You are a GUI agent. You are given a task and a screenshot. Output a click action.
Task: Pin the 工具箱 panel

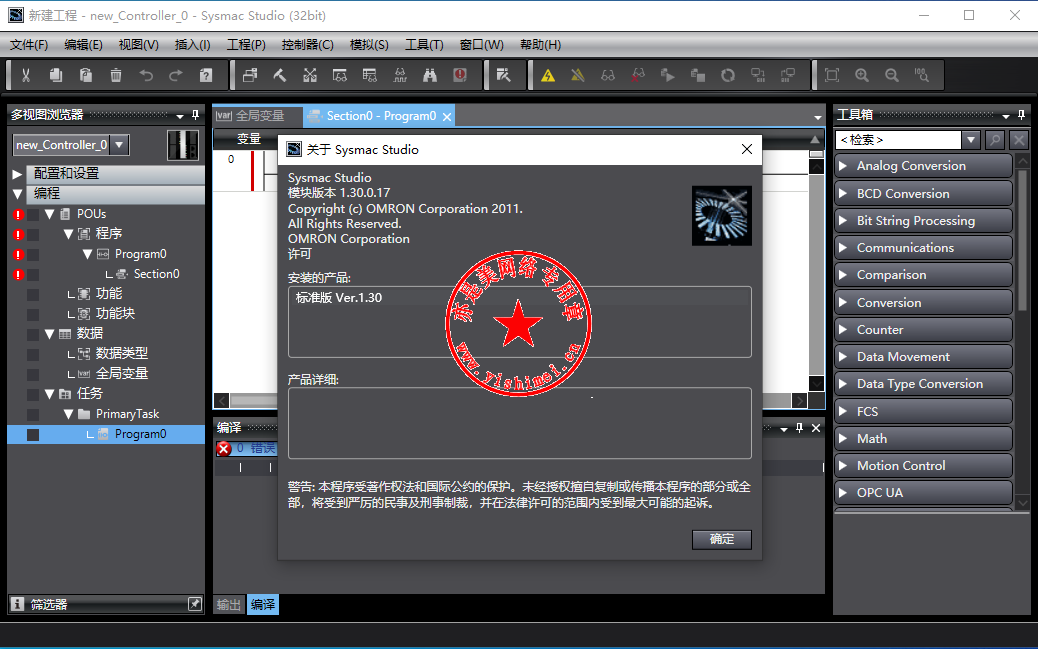click(x=1021, y=115)
